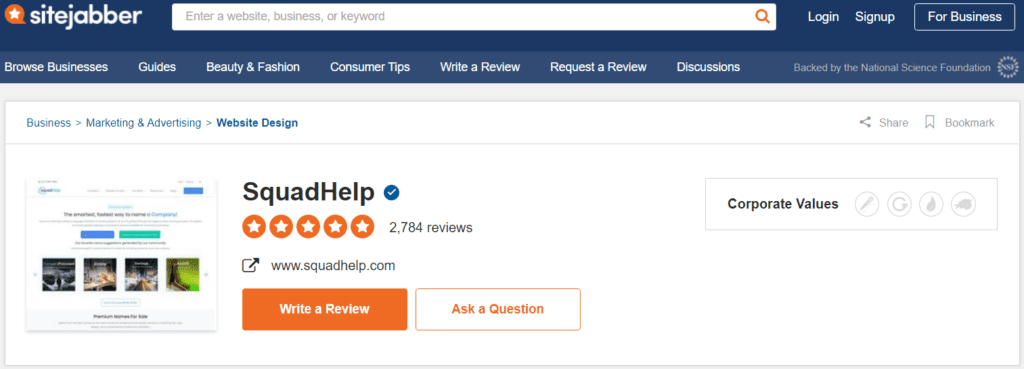The image size is (1024, 369).
Task: Click the five-star rating display
Action: point(308,227)
